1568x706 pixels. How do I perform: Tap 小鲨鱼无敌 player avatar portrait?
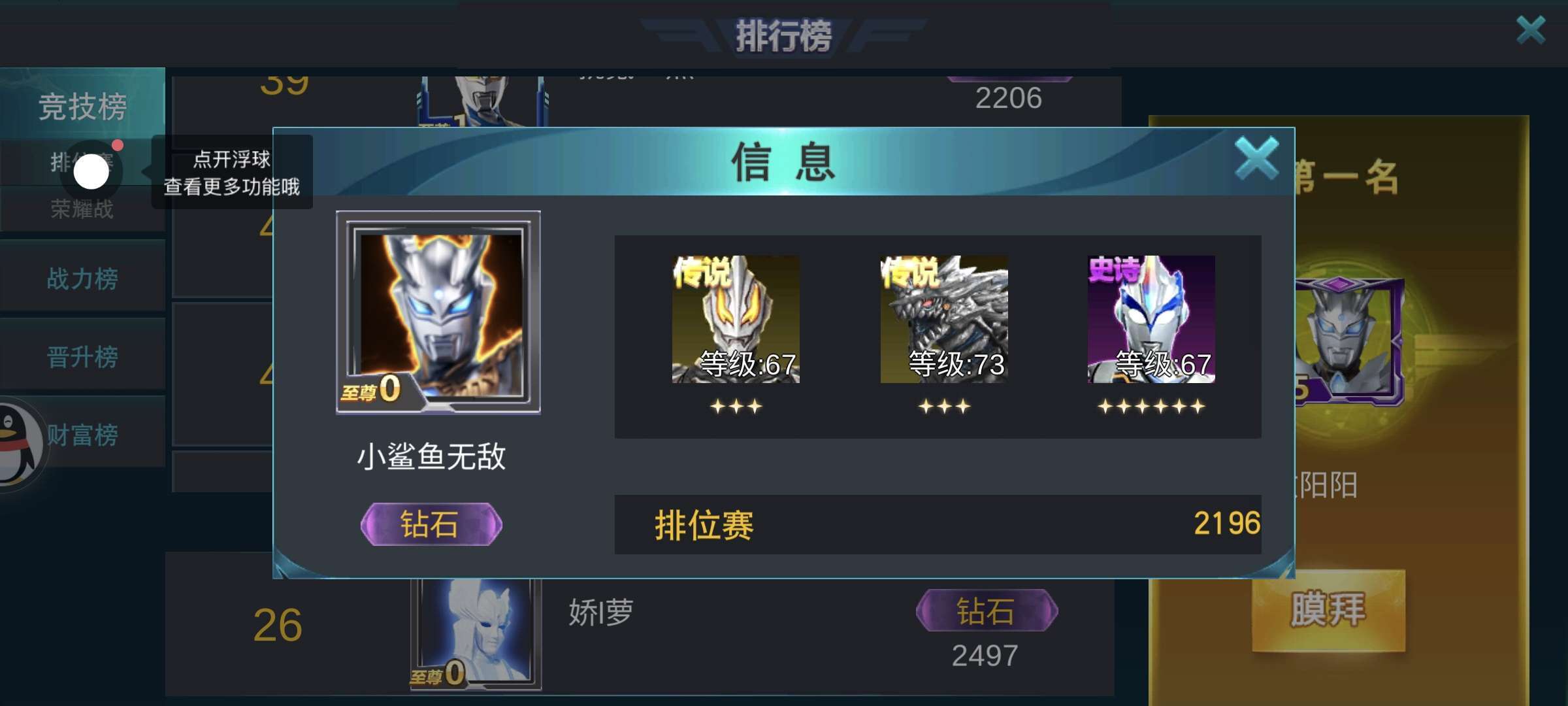438,312
